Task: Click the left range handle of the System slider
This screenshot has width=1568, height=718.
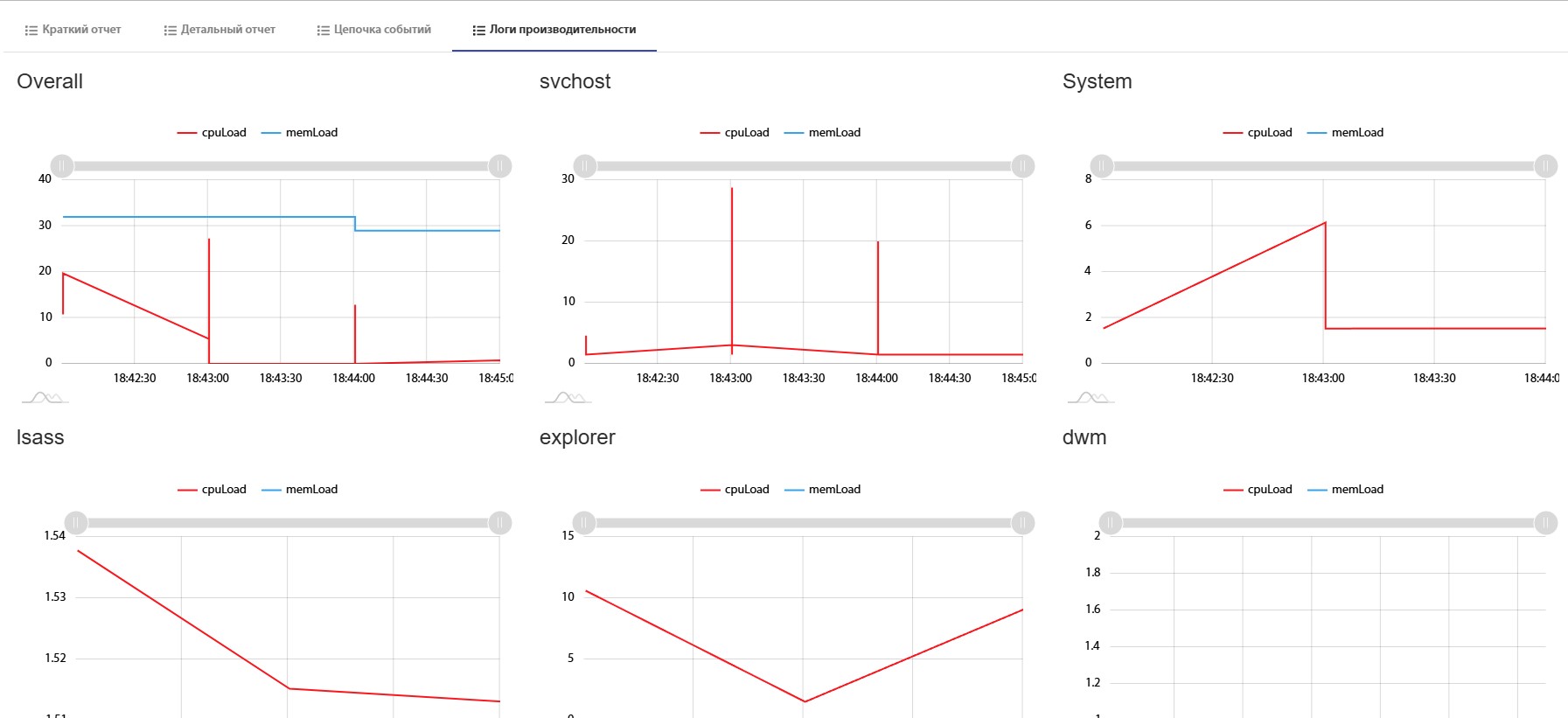Action: point(1102,166)
